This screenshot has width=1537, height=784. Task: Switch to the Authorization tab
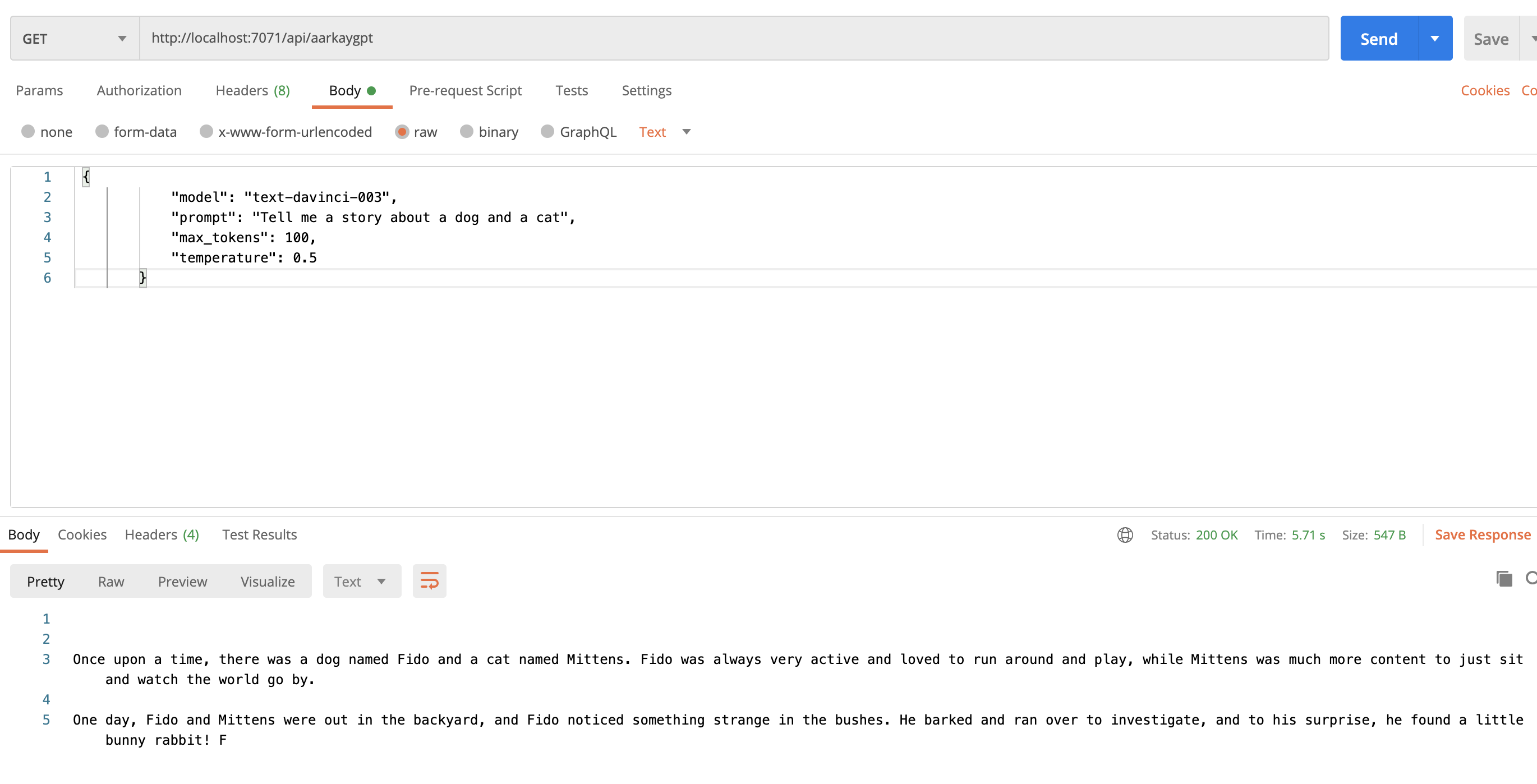(x=139, y=90)
